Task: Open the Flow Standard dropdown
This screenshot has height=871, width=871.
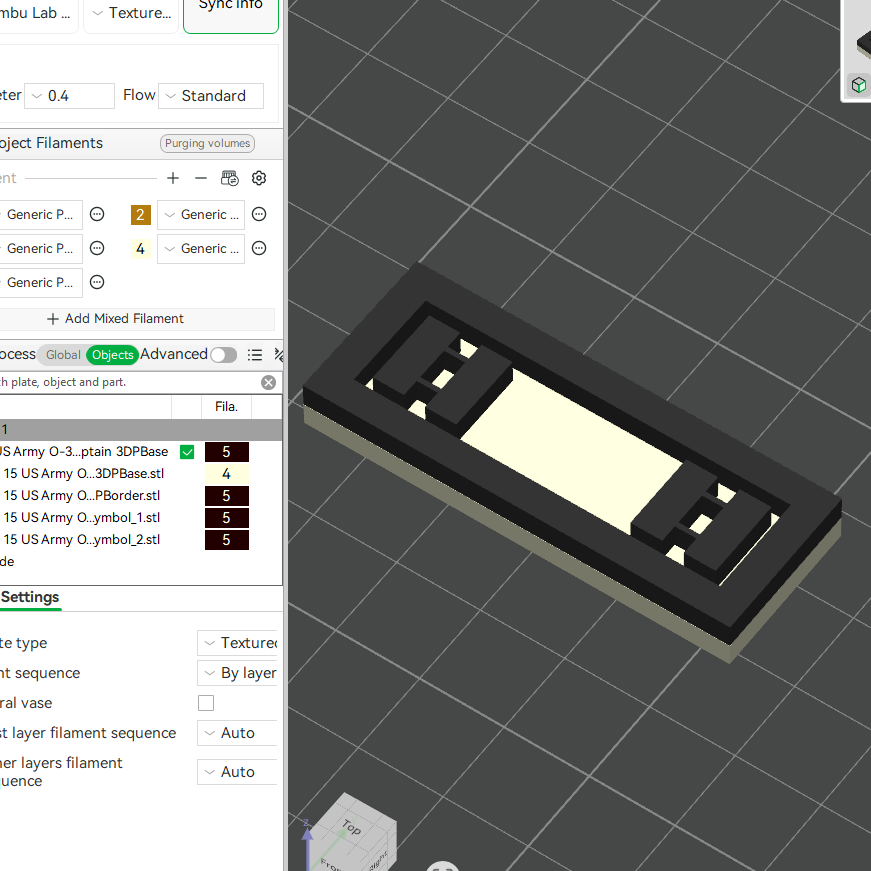Action: tap(211, 96)
